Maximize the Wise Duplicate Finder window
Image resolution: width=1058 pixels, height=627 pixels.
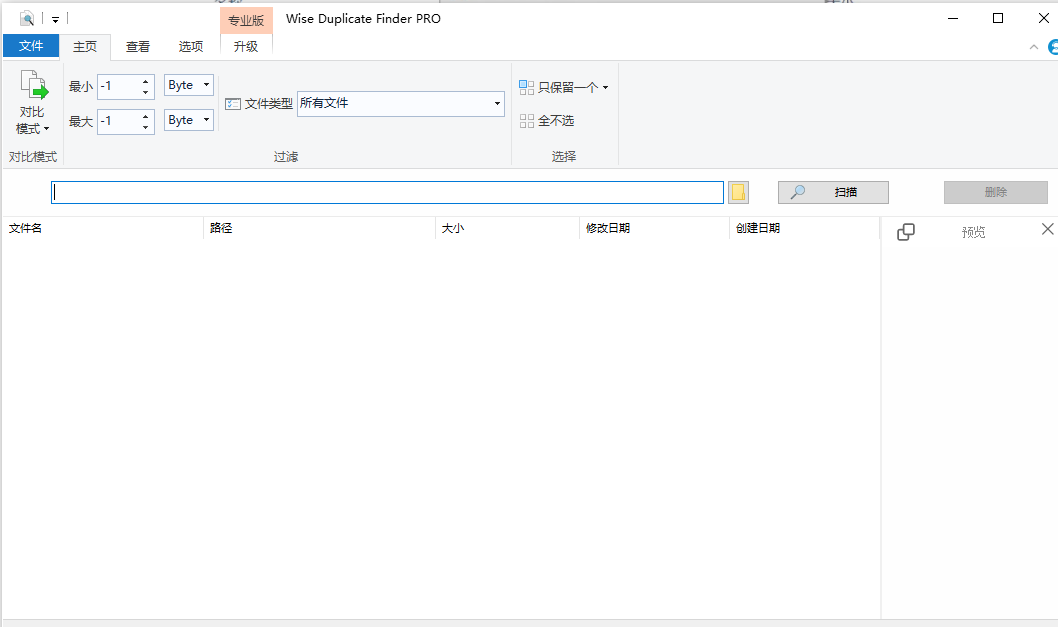(x=998, y=19)
